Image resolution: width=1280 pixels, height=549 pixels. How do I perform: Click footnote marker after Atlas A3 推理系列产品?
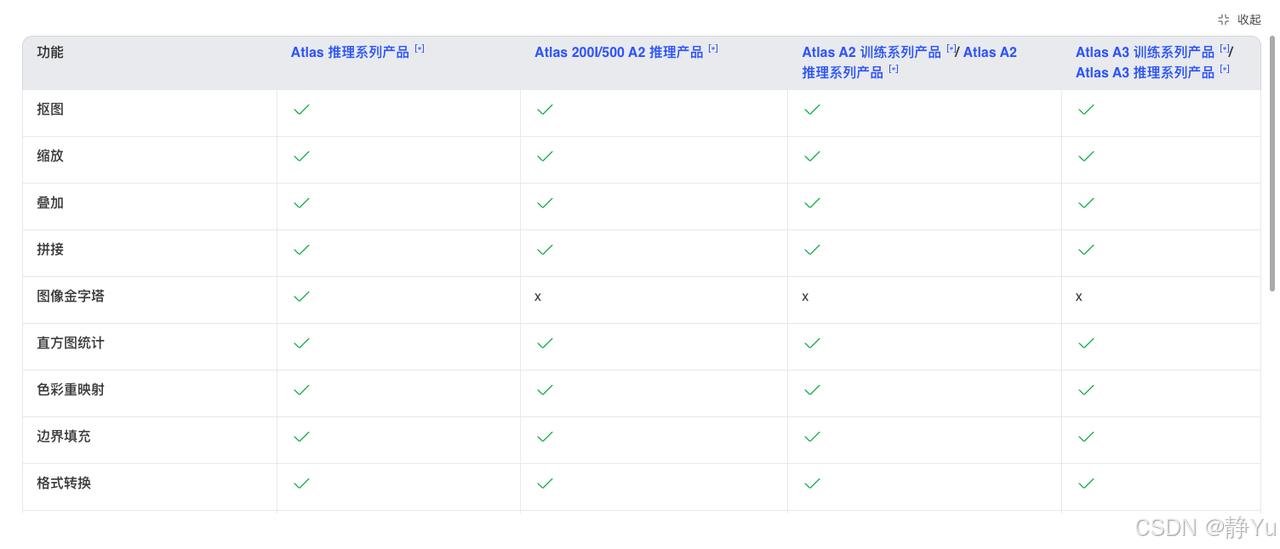point(1225,69)
